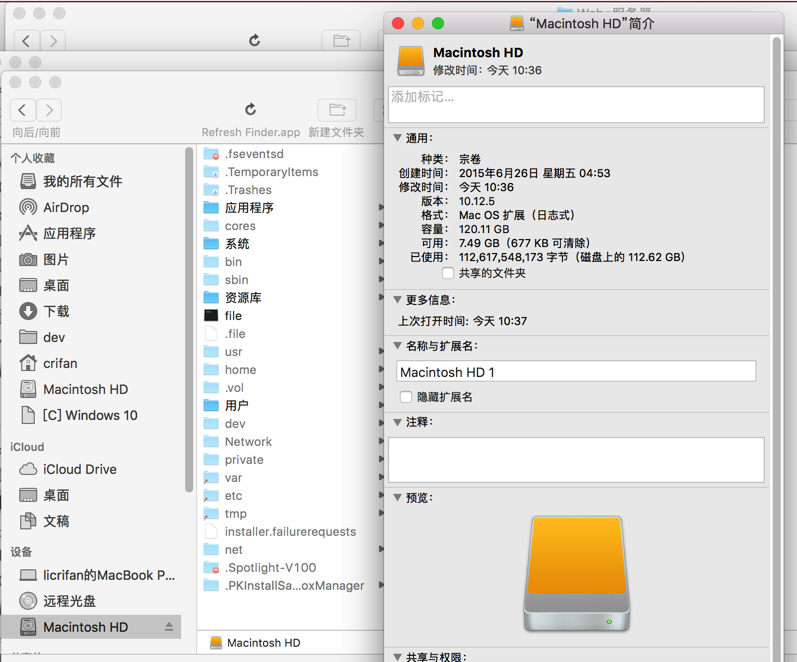Viewport: 797px width, 662px height.
Task: Click the New Folder toolbar icon labeled 新建文件夹
Action: tap(337, 110)
